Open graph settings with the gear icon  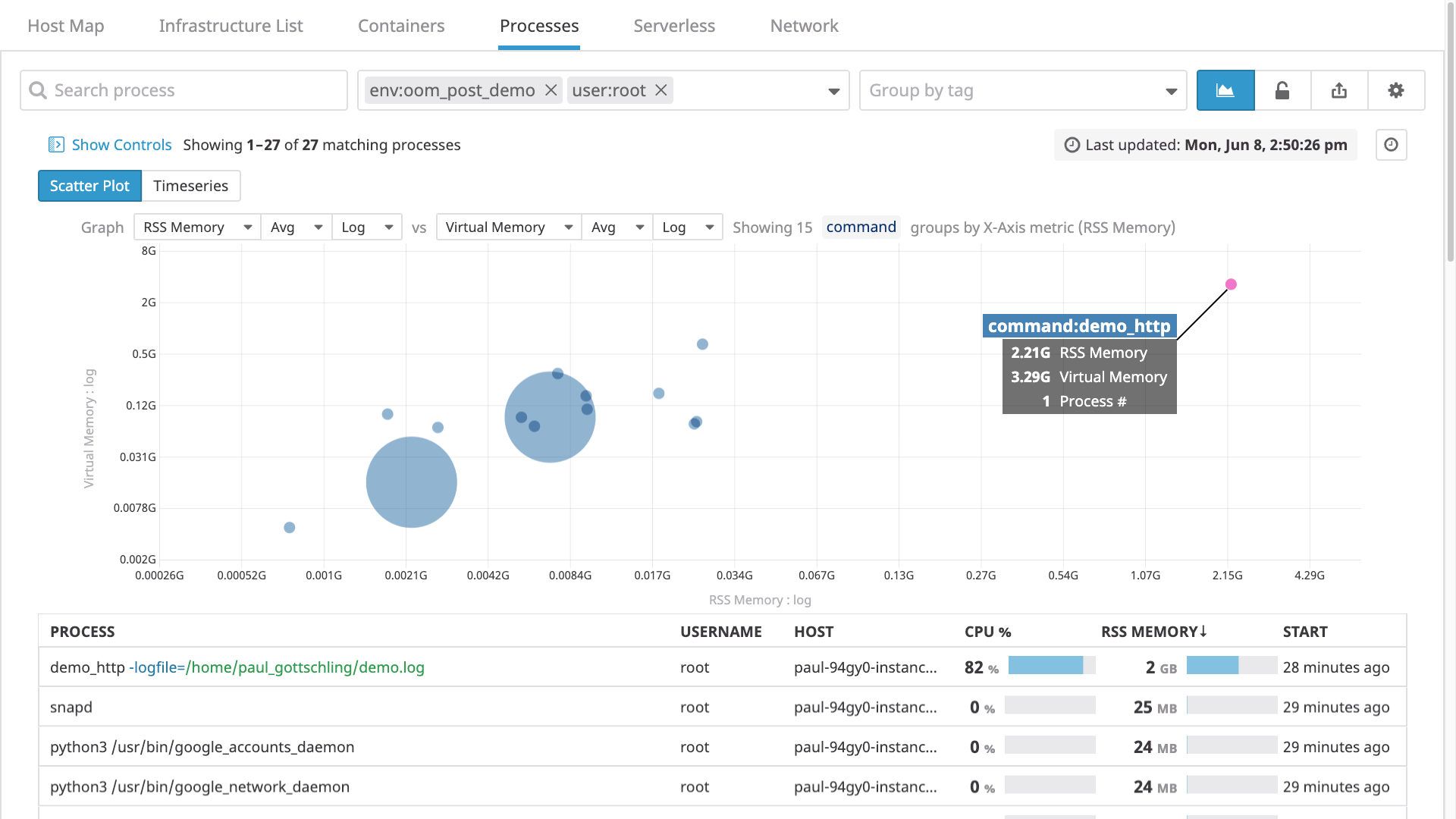(1396, 90)
